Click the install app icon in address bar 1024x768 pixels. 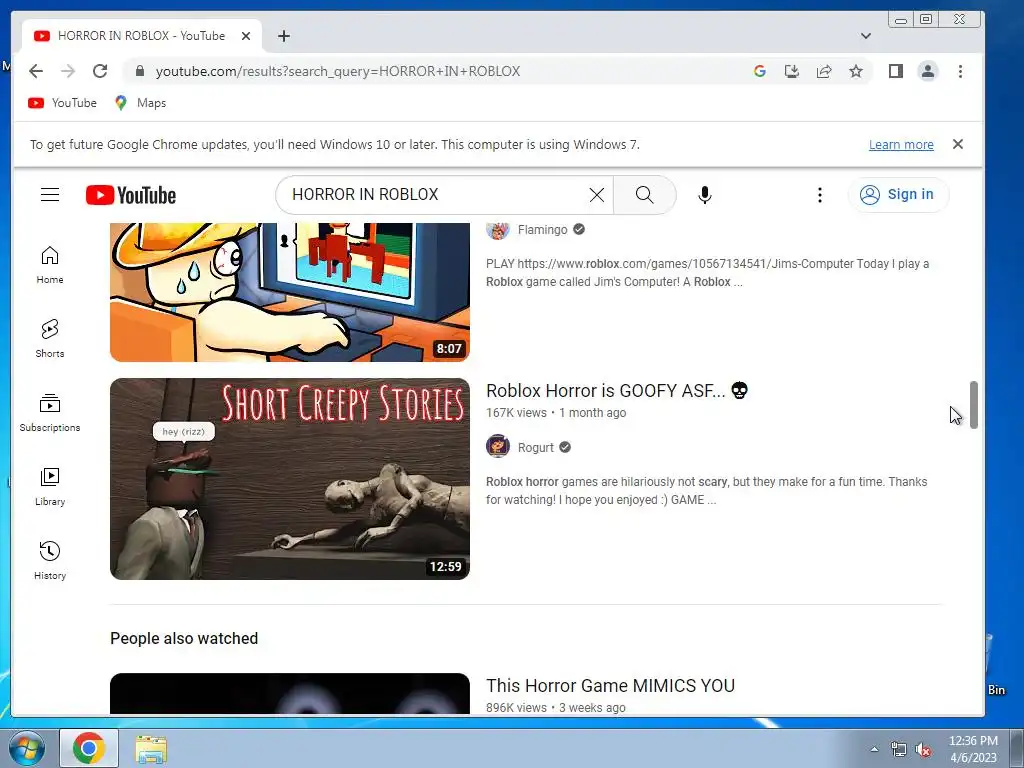pyautogui.click(x=792, y=71)
